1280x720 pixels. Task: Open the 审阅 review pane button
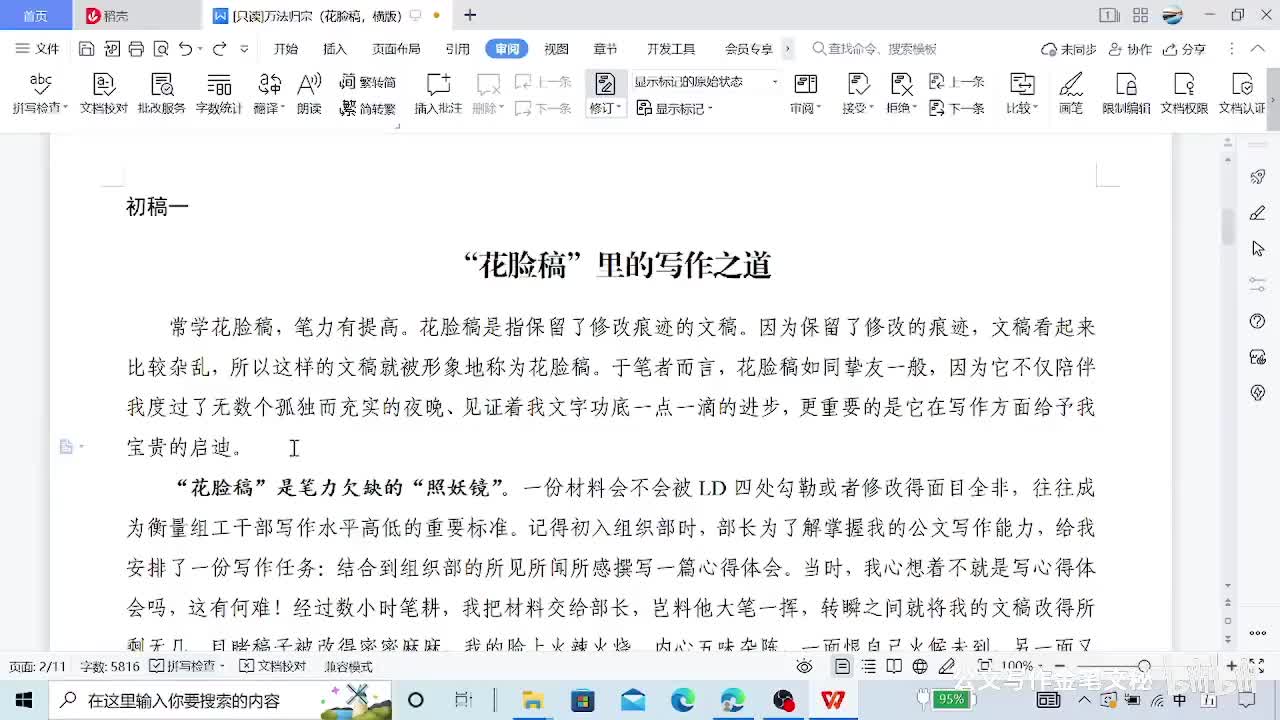(804, 94)
